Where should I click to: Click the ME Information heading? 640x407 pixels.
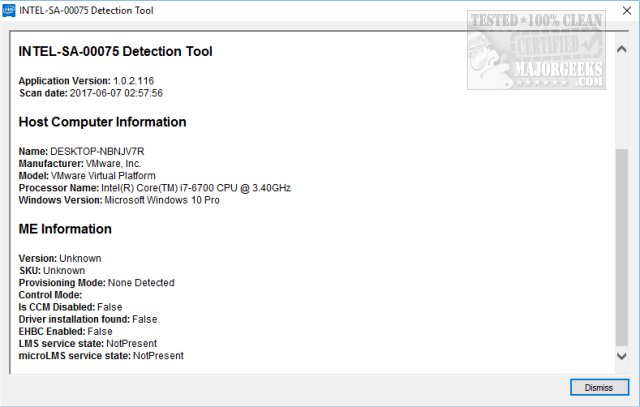65,229
